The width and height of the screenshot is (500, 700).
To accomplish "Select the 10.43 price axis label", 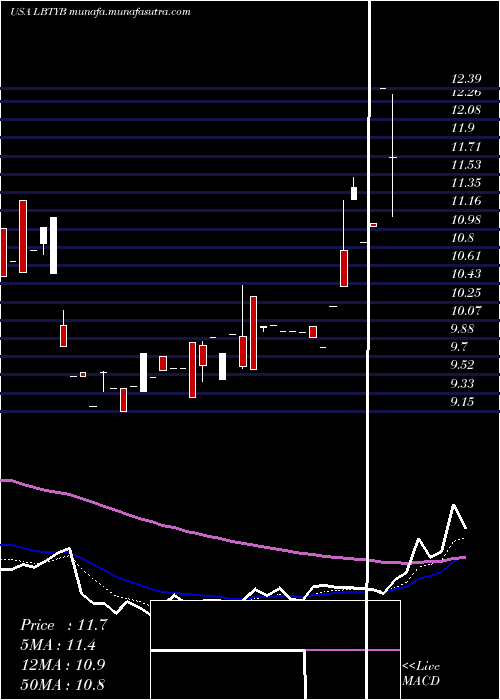I will [x=466, y=274].
